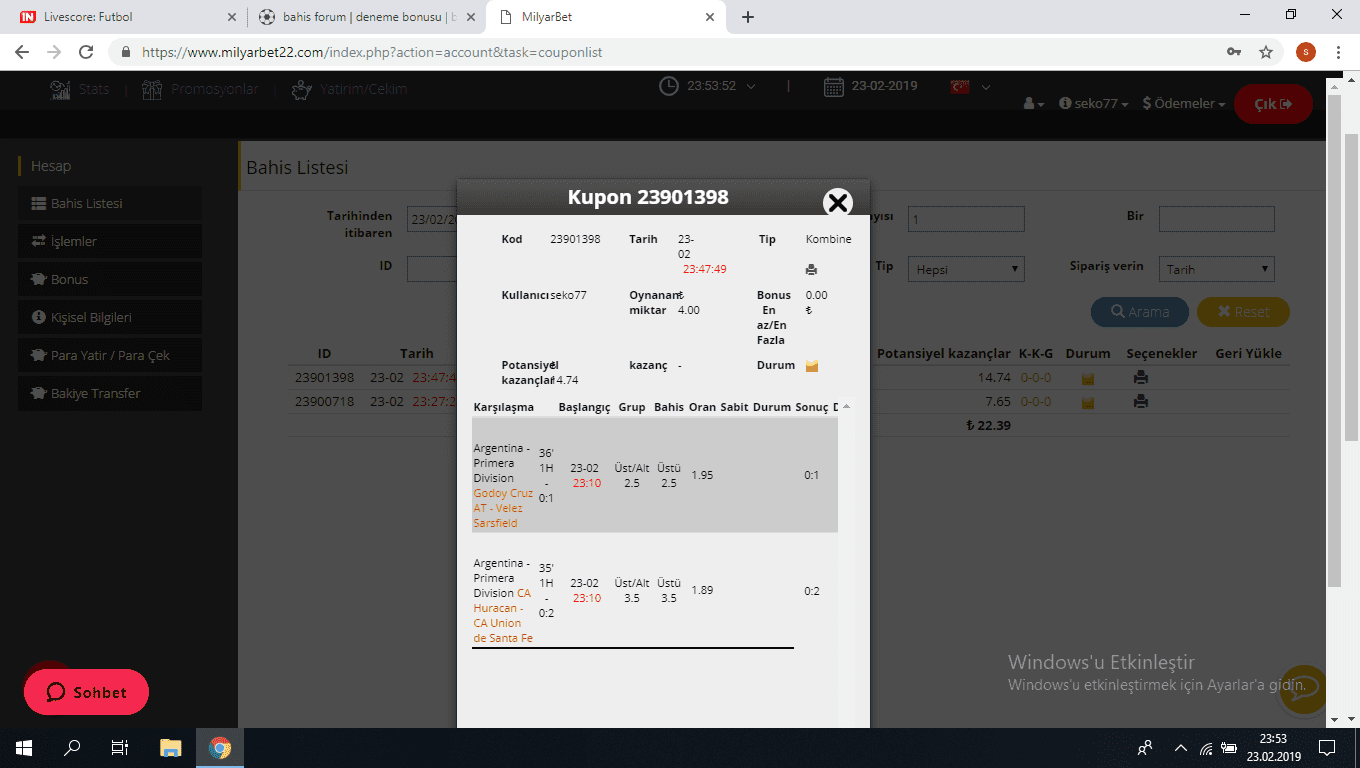This screenshot has width=1360, height=768.
Task: Select Bonus in sidebar
Action: tap(110, 279)
